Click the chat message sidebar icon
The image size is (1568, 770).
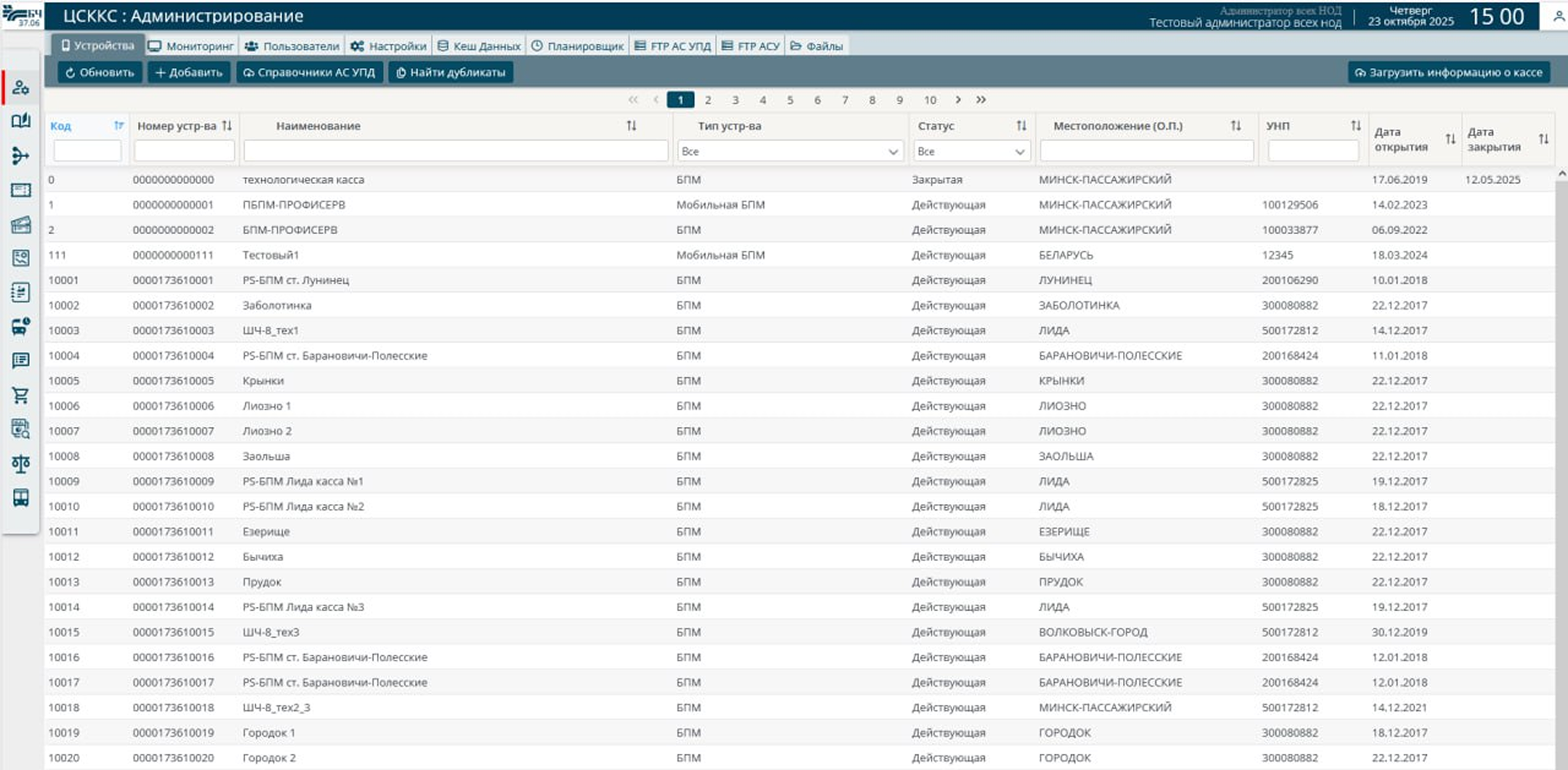point(20,360)
